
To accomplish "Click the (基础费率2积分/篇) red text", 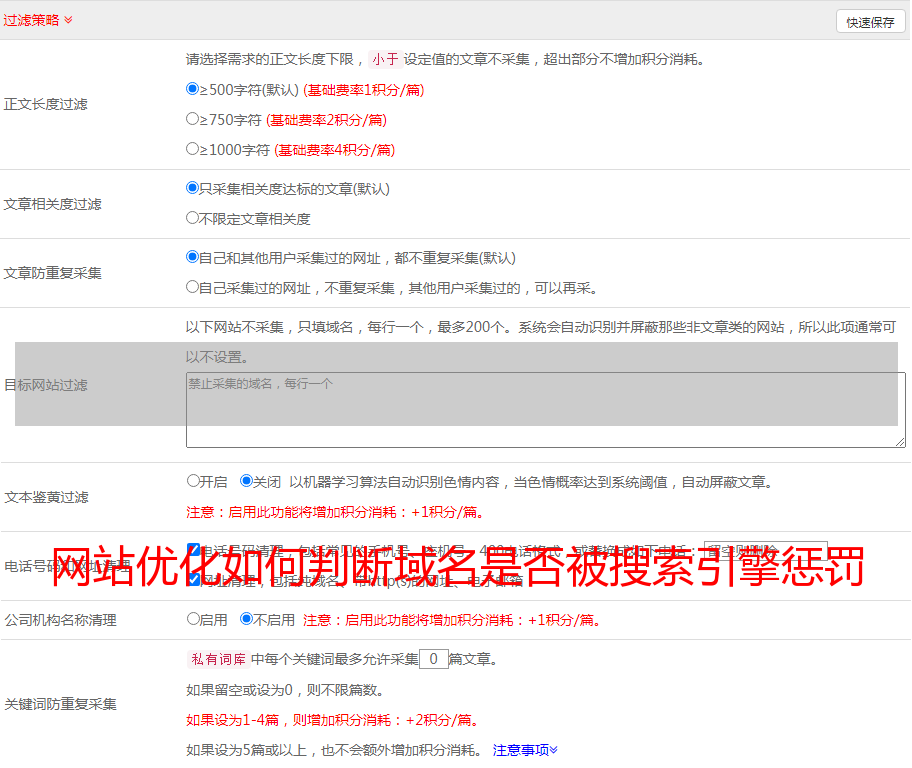I will tap(326, 120).
